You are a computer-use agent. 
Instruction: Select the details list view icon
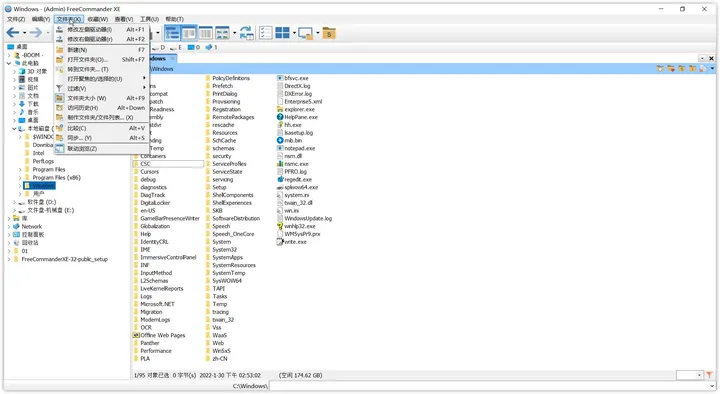tap(172, 33)
